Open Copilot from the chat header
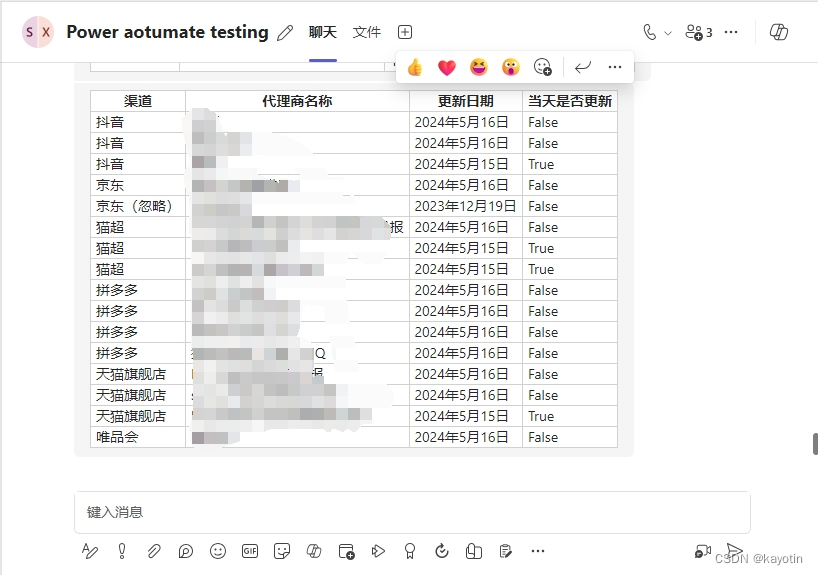Viewport: 818px width, 575px height. [x=779, y=32]
